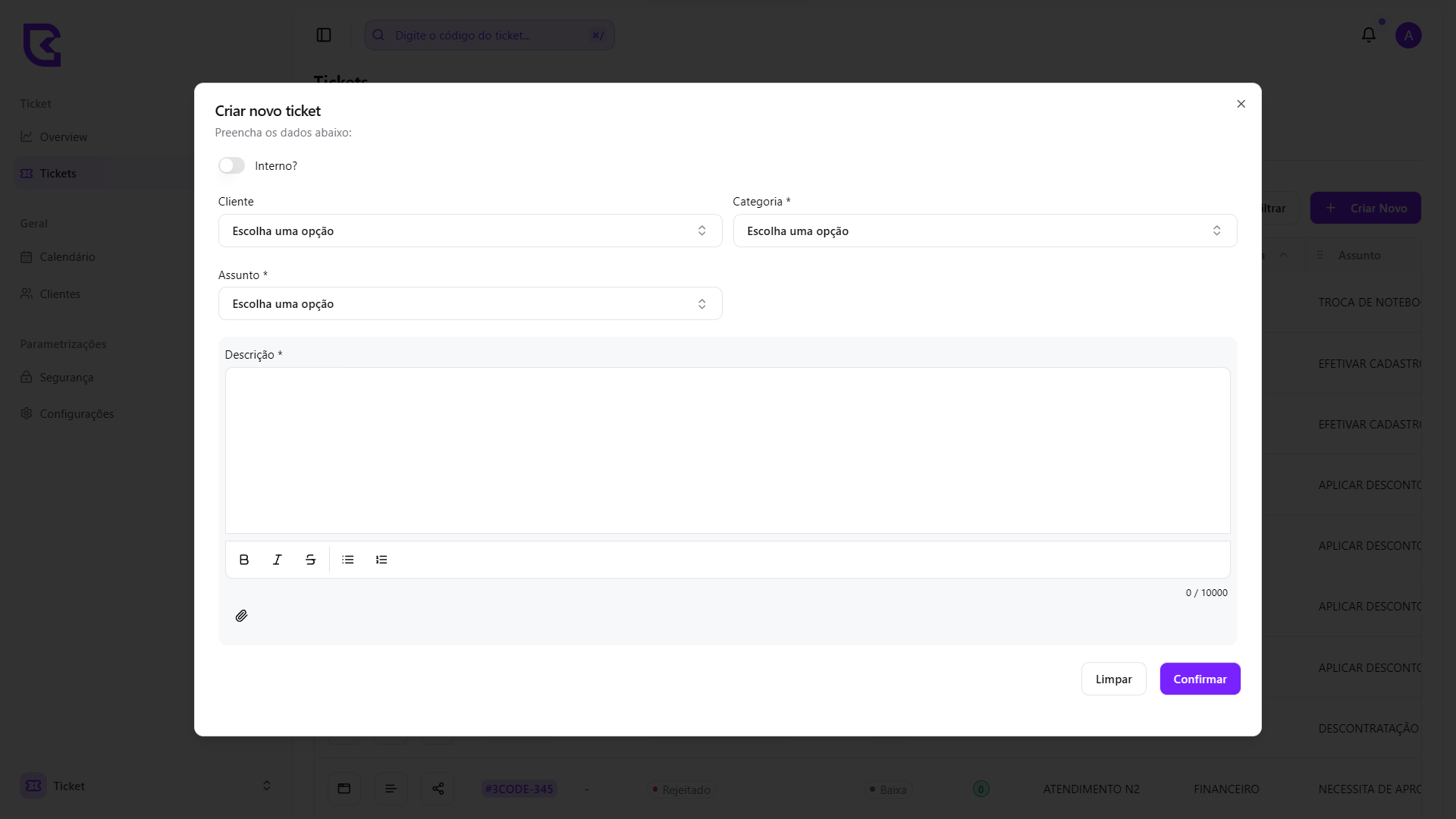1456x819 pixels.
Task: Insert a numbered list
Action: point(381,560)
